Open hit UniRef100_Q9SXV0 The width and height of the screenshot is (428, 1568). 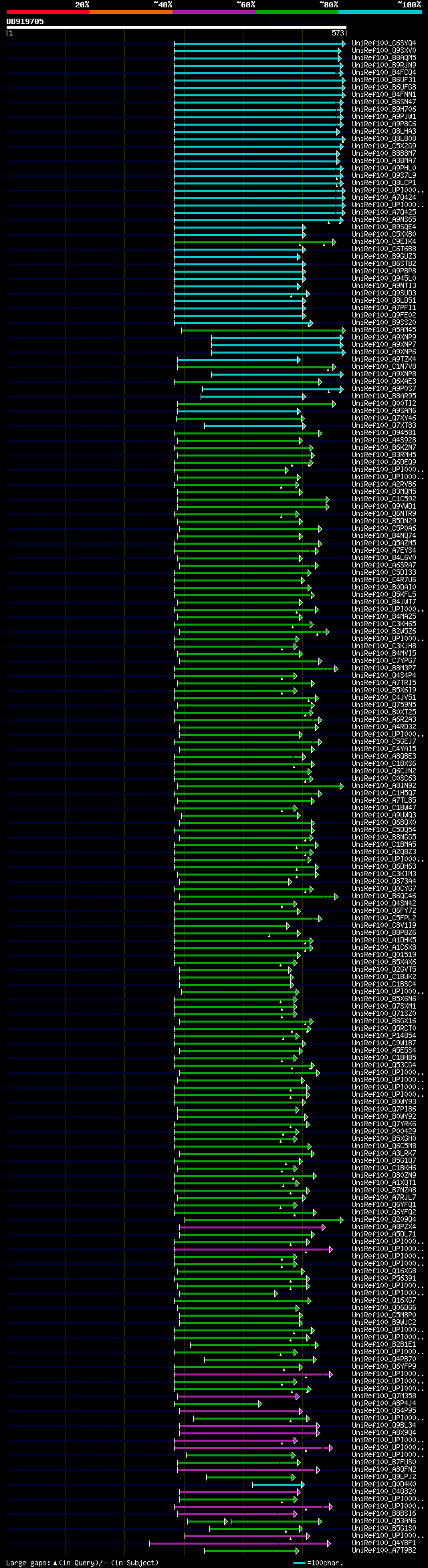(x=384, y=51)
